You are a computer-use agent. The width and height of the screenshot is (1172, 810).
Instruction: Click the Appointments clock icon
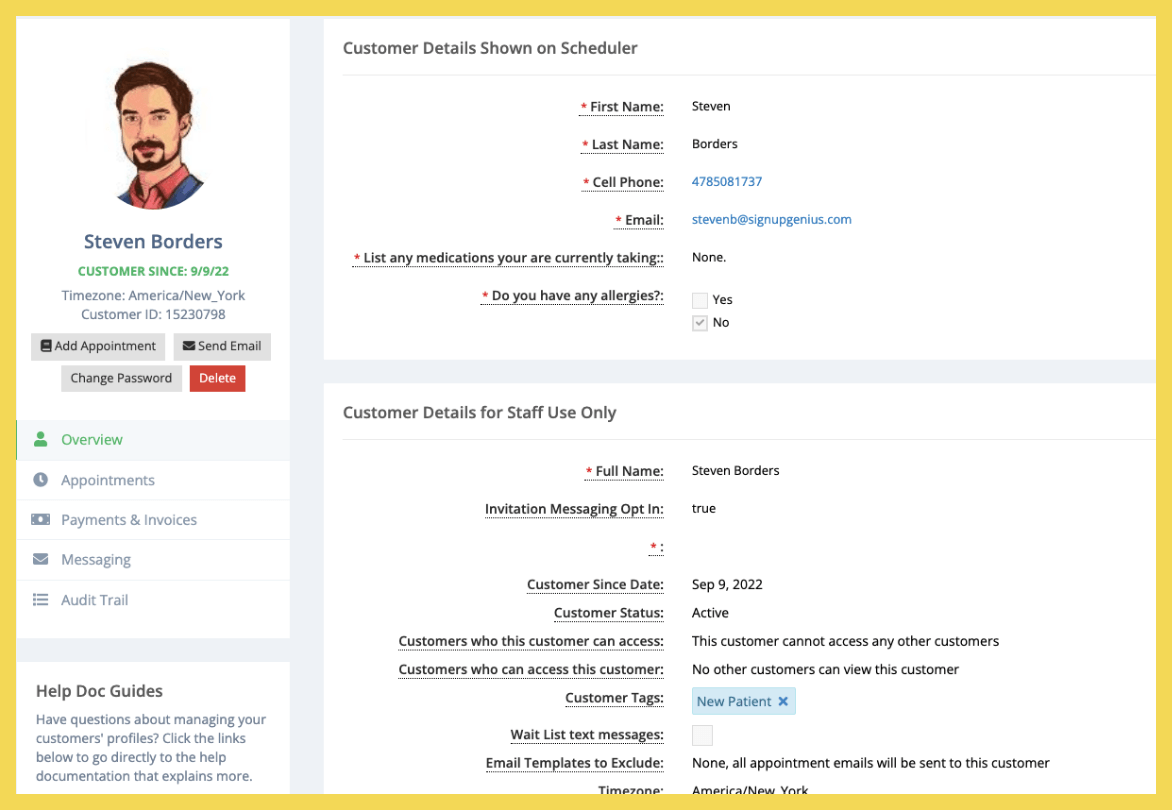coord(40,480)
